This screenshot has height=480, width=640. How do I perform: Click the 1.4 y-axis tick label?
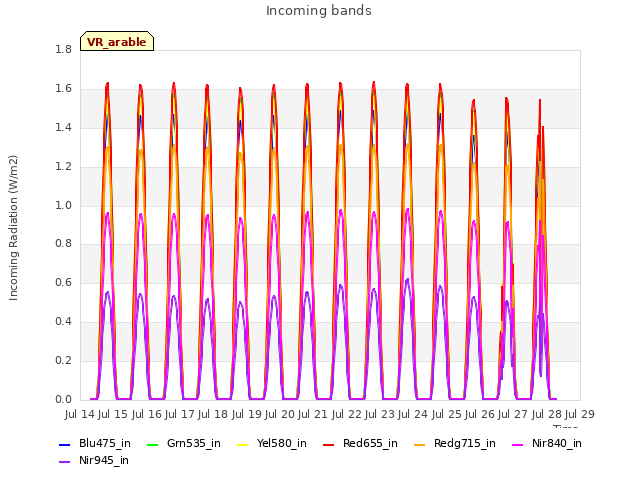63,127
